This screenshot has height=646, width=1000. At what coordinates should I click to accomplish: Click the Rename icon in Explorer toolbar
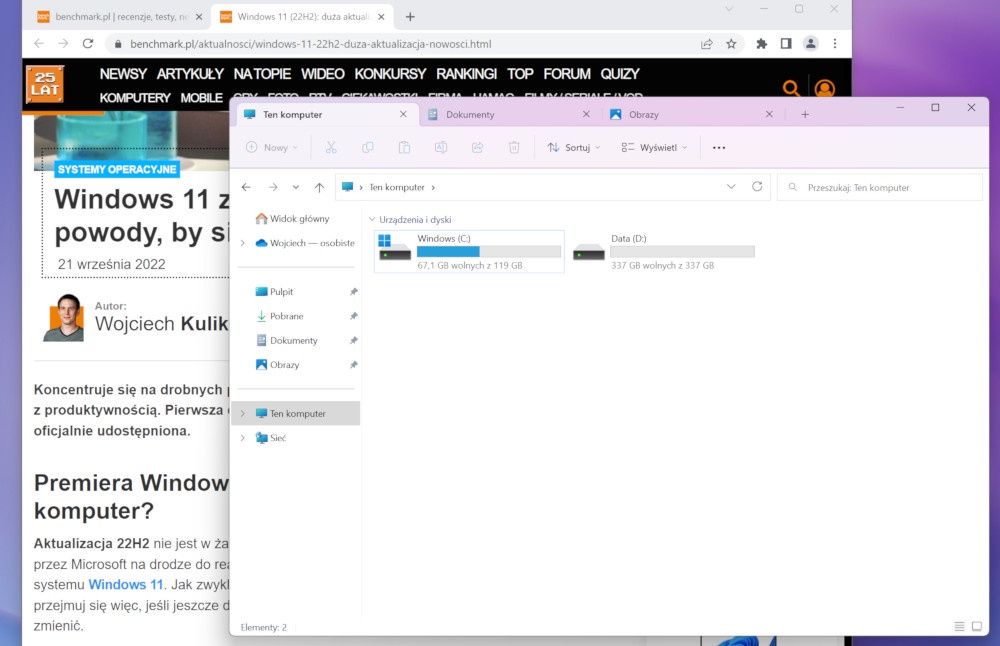click(441, 147)
